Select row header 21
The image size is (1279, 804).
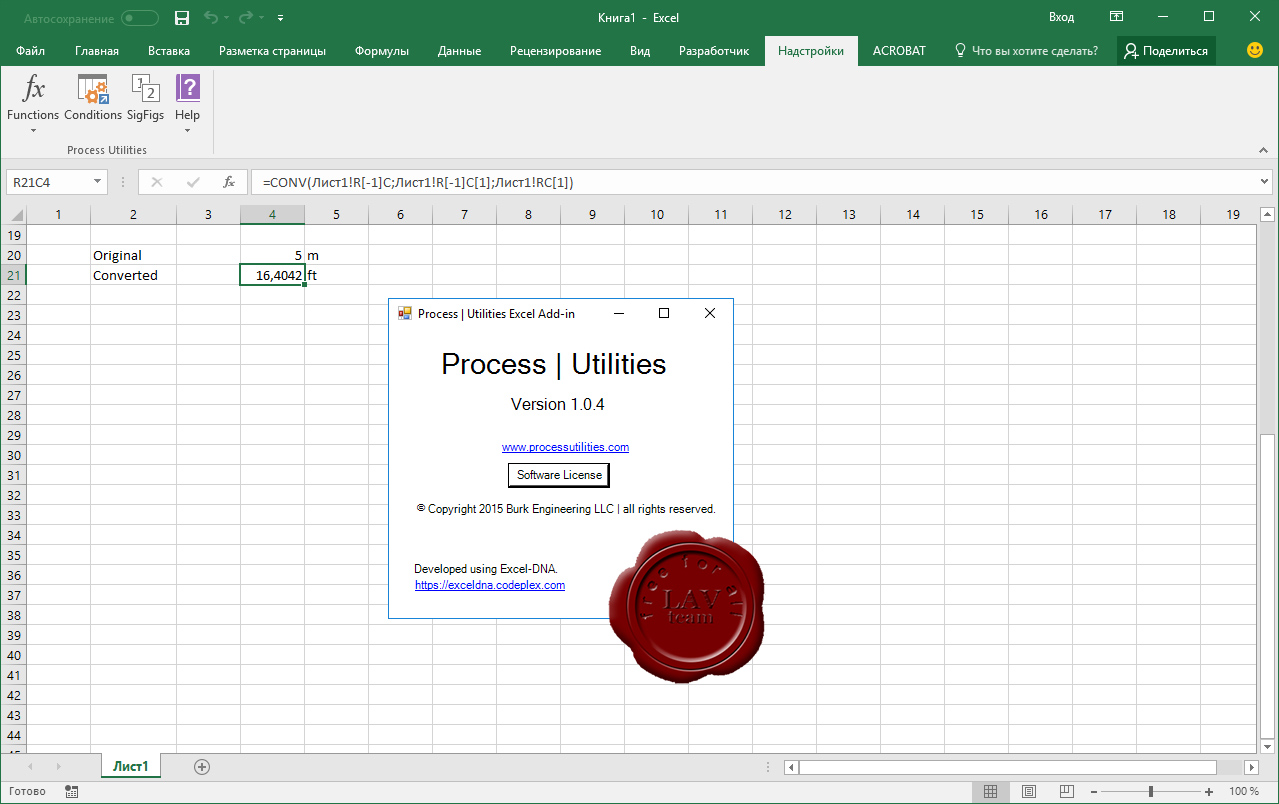pyautogui.click(x=13, y=275)
